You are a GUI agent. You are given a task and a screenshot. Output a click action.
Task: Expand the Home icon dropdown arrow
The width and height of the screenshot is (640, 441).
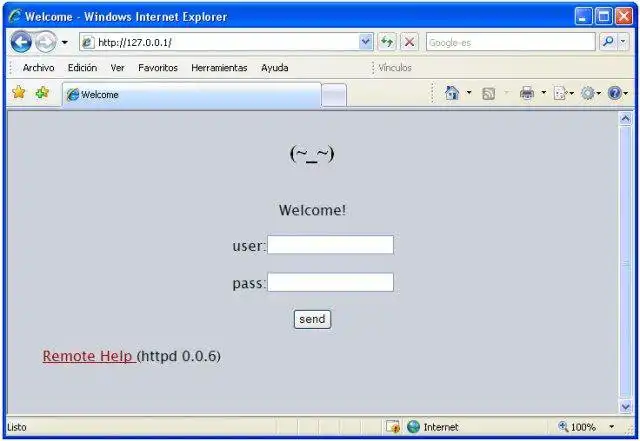click(x=469, y=93)
